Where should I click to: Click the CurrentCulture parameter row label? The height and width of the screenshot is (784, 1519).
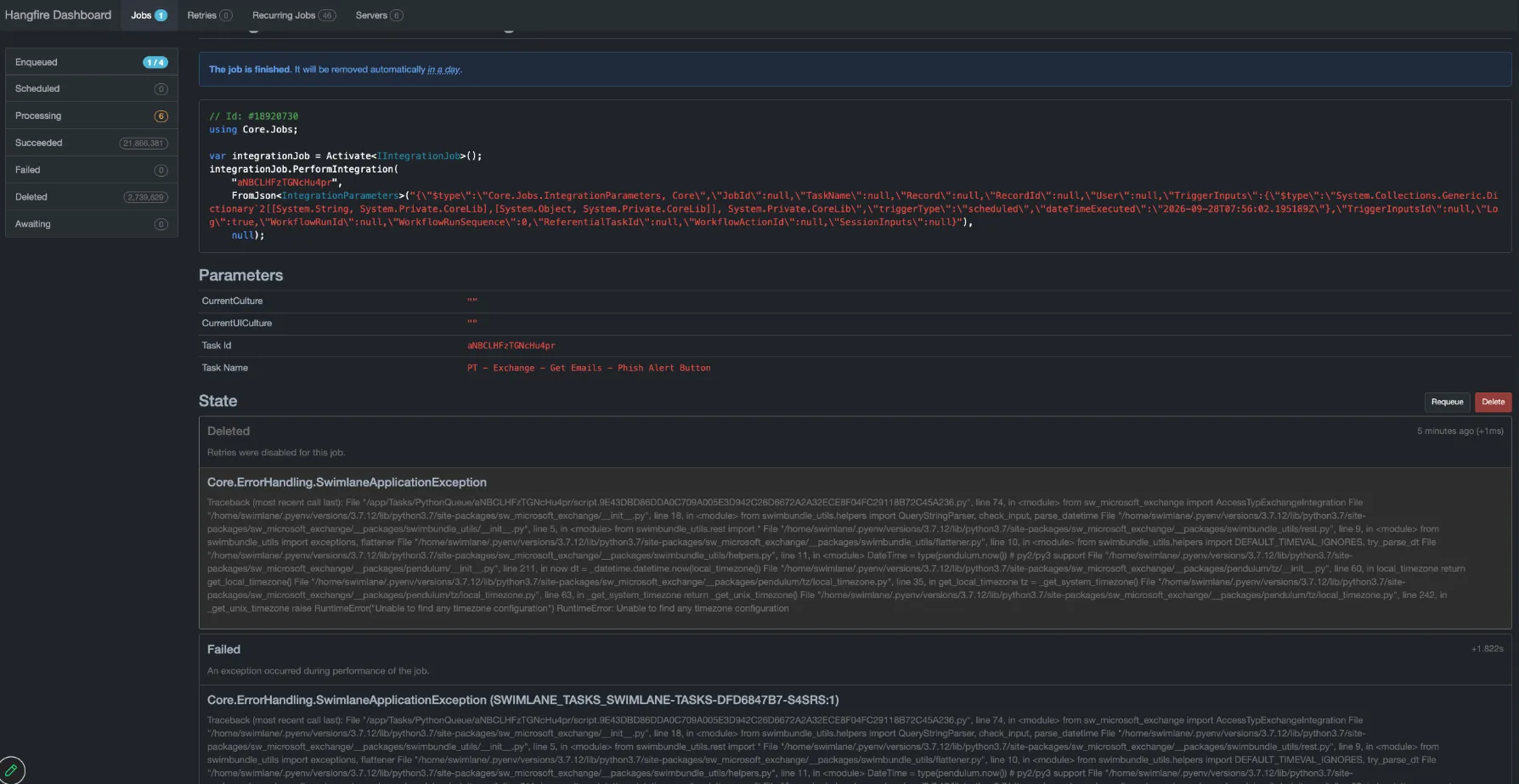coord(232,302)
